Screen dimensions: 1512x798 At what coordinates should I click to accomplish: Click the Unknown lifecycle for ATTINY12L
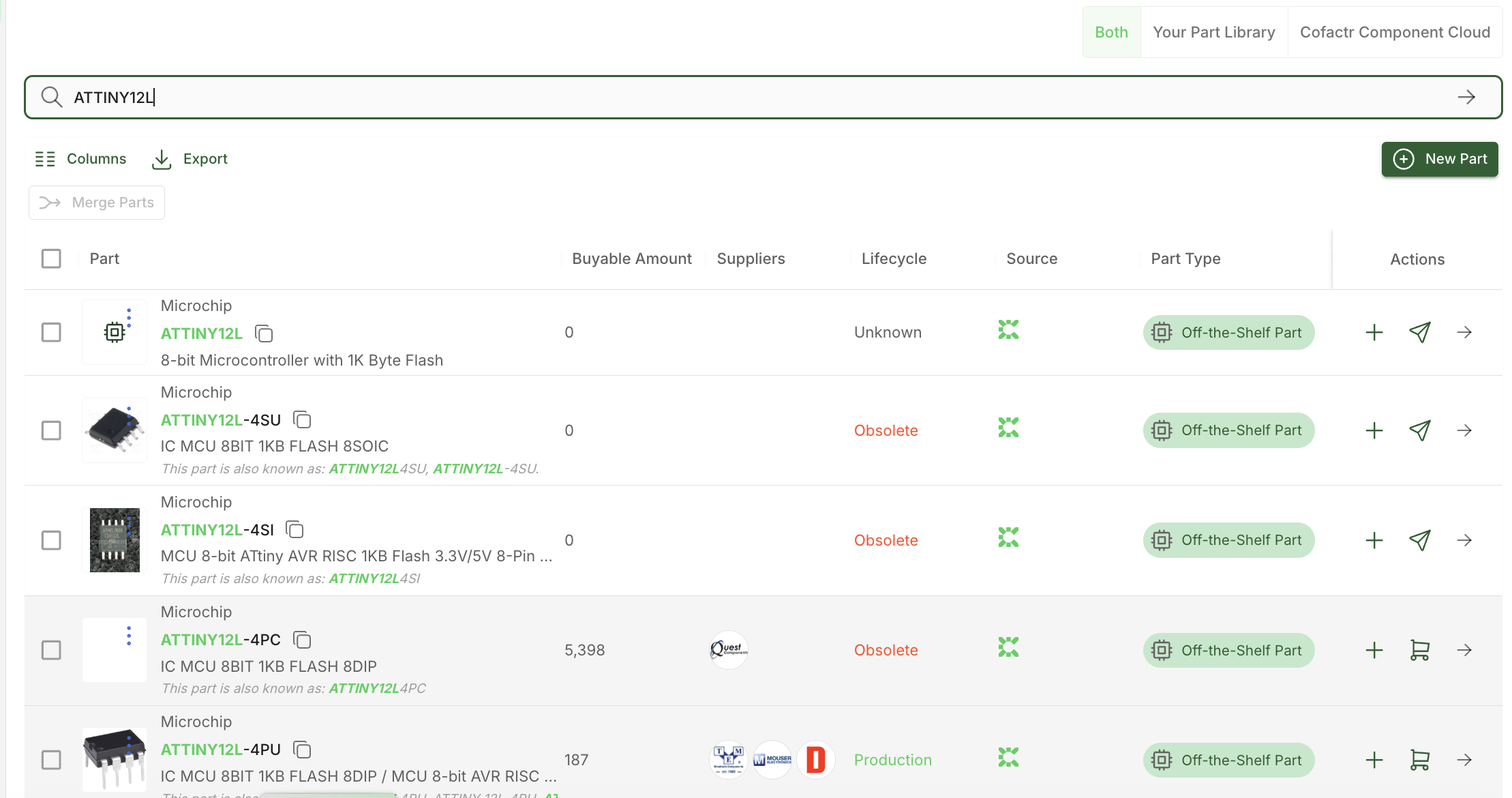888,332
